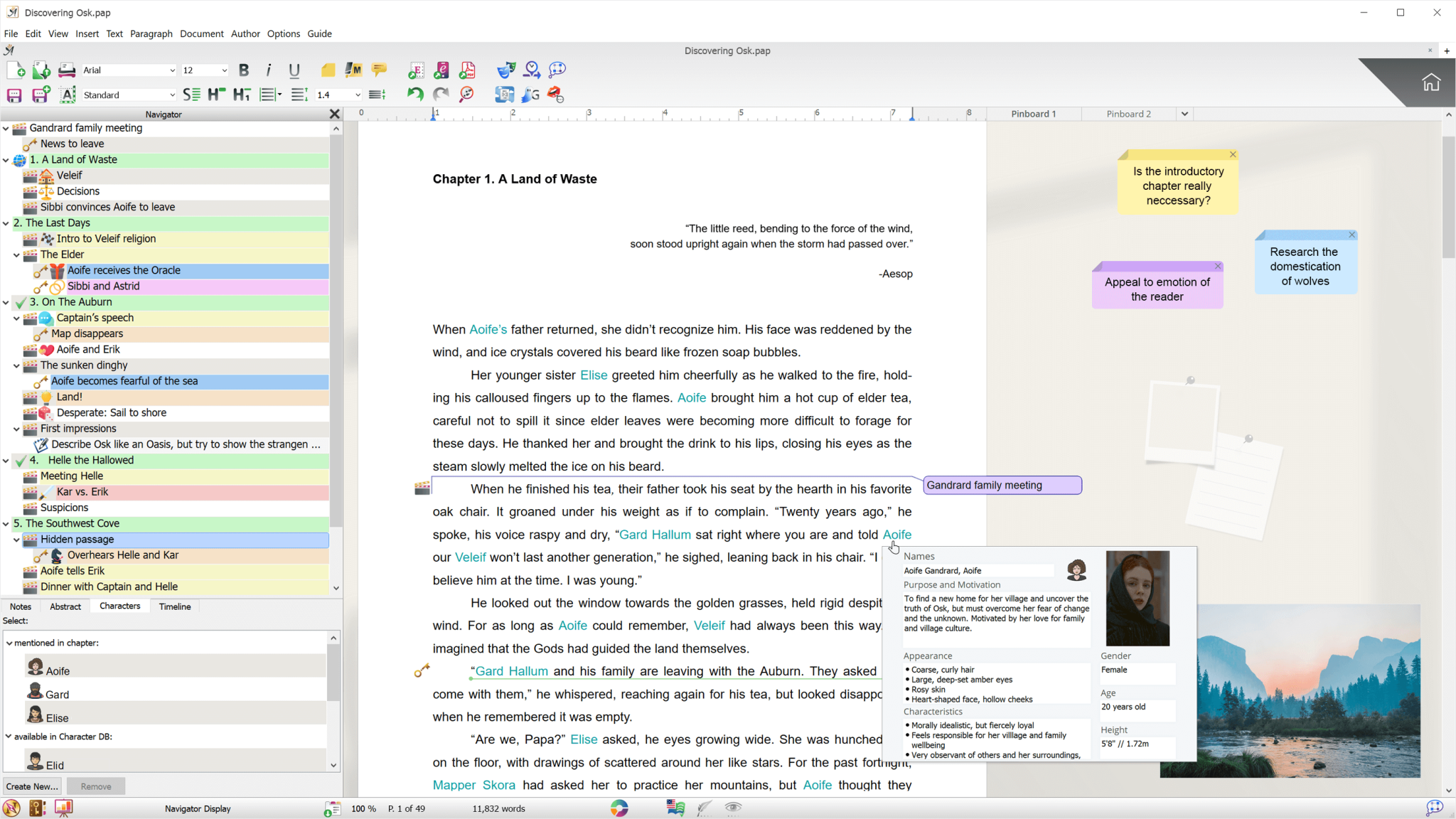Image resolution: width=1456 pixels, height=819 pixels.
Task: Apply italic formatting
Action: tap(269, 70)
